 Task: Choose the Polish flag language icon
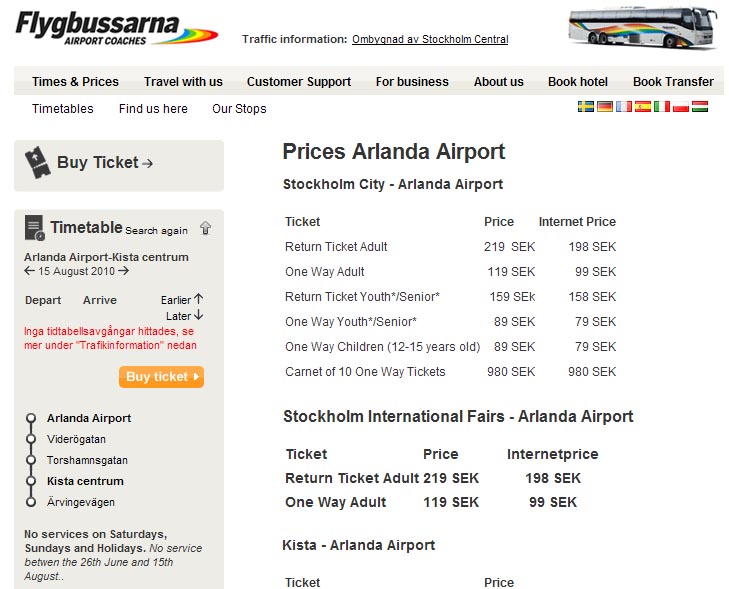tap(681, 106)
